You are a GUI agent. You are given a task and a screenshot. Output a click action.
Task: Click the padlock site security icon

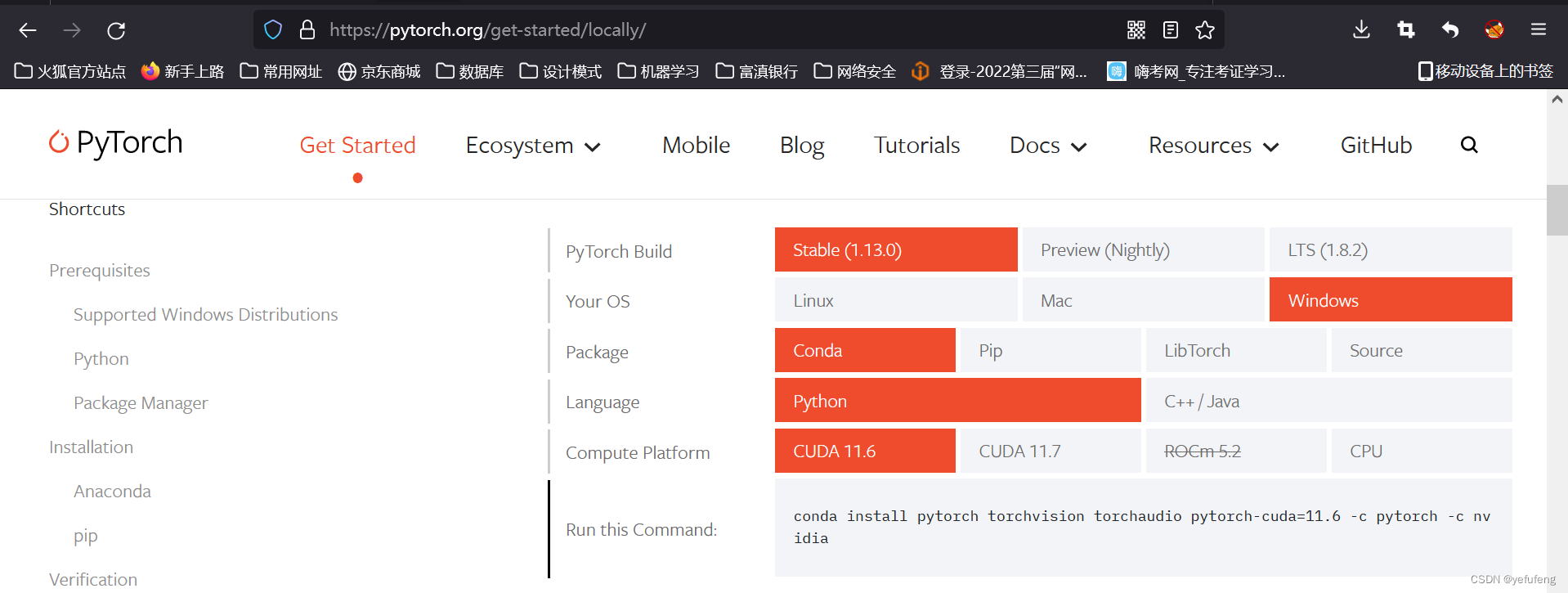coord(307,30)
